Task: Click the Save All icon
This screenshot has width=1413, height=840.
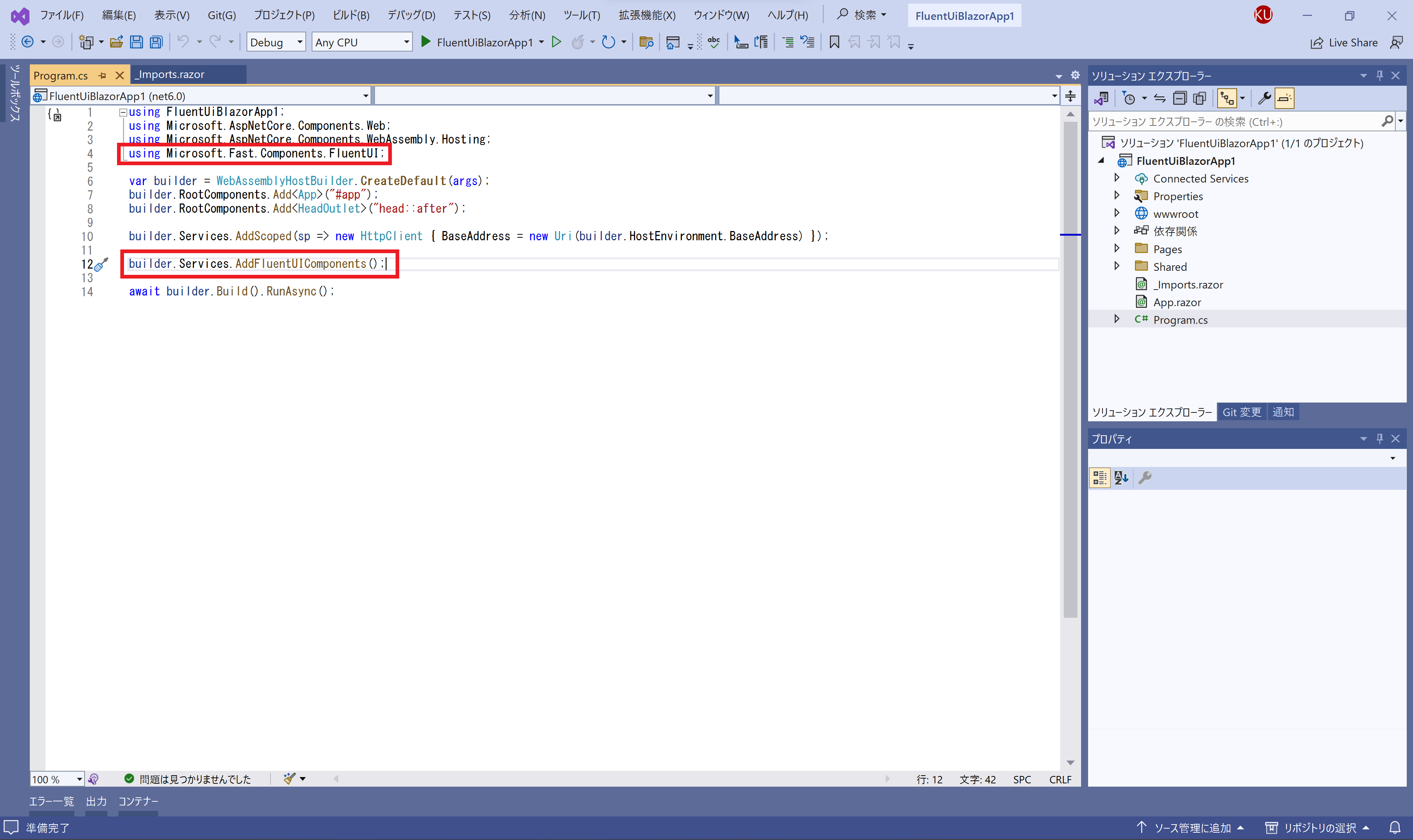Action: pos(156,42)
